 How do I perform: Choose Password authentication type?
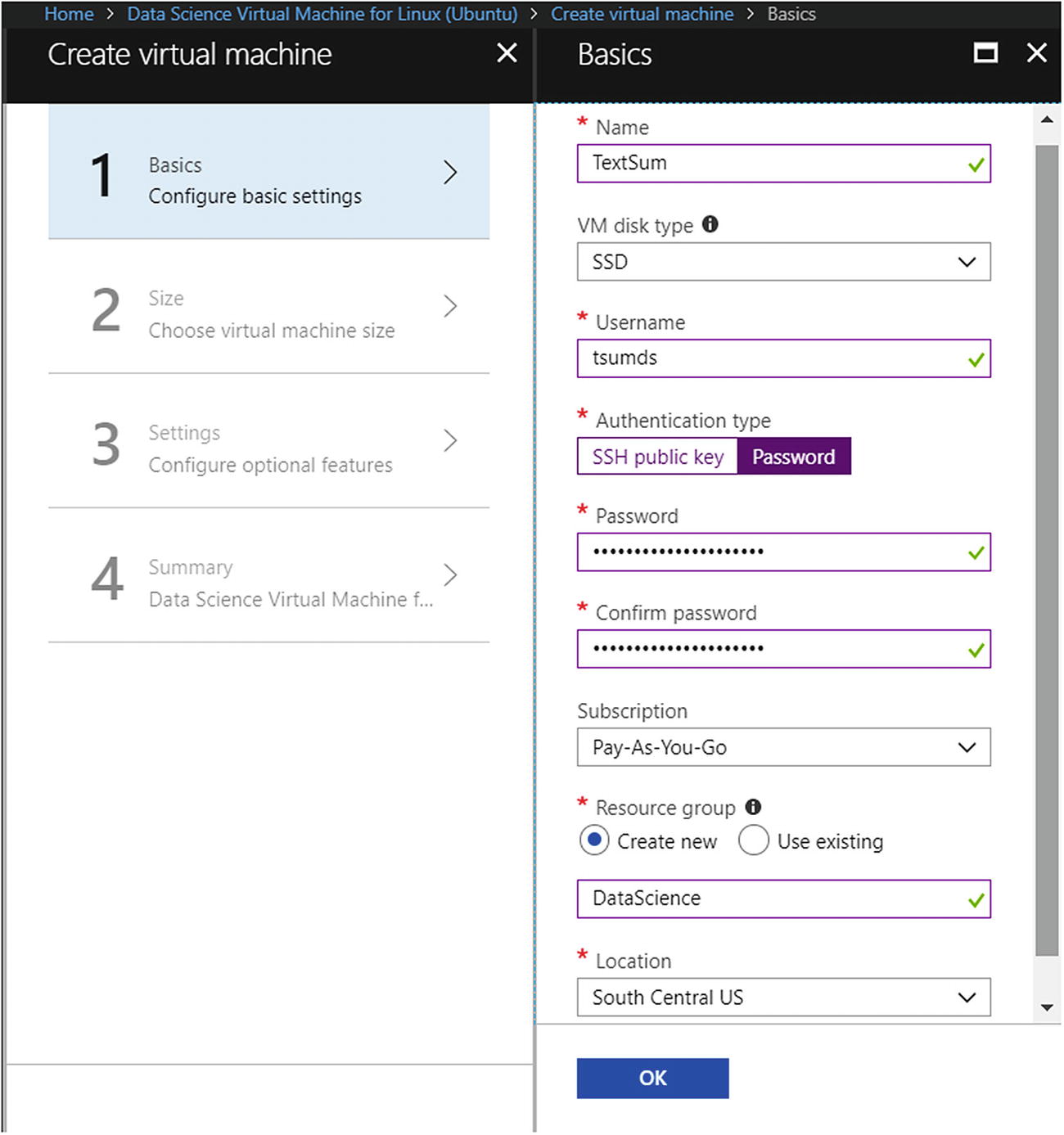click(x=793, y=457)
